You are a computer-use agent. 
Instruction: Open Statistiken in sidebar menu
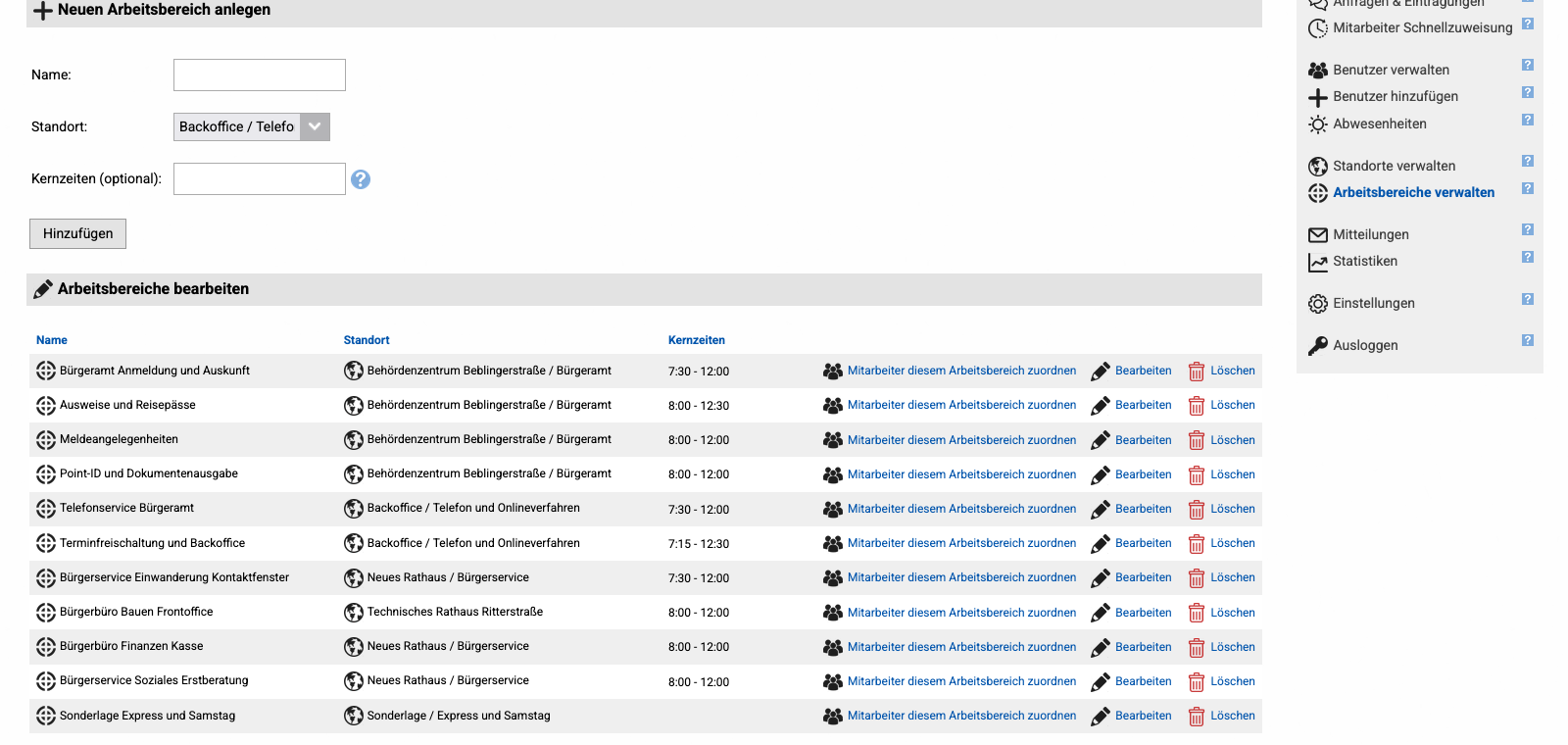tap(1365, 261)
